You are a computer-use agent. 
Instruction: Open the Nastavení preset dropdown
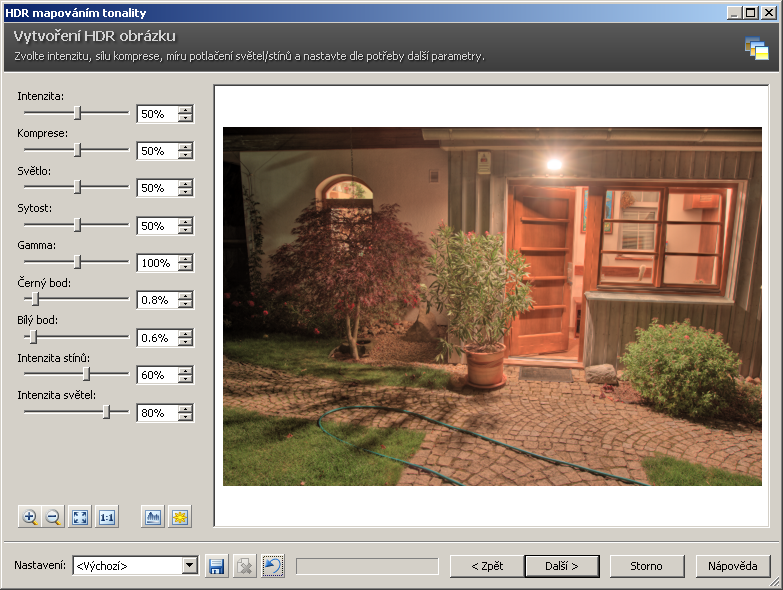190,566
